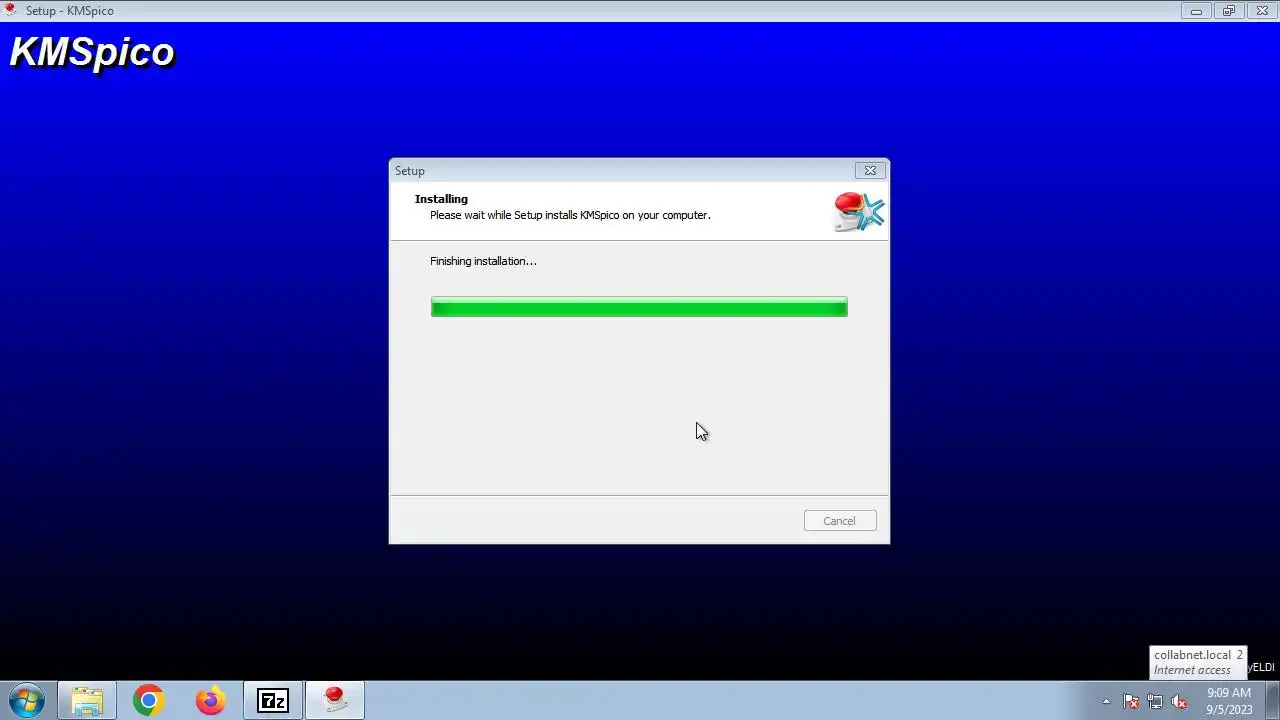Restore down the Setup - KMSpico window
Viewport: 1280px width, 720px height.
point(1229,11)
